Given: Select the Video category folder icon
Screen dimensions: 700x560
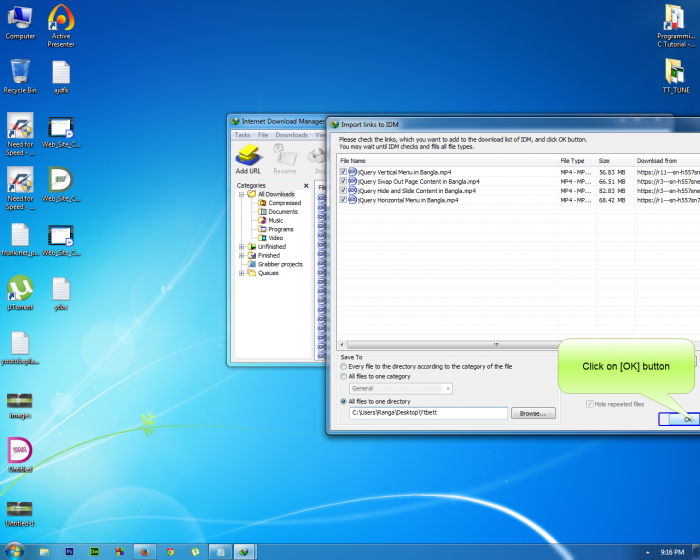Looking at the screenshot, I should [262, 238].
